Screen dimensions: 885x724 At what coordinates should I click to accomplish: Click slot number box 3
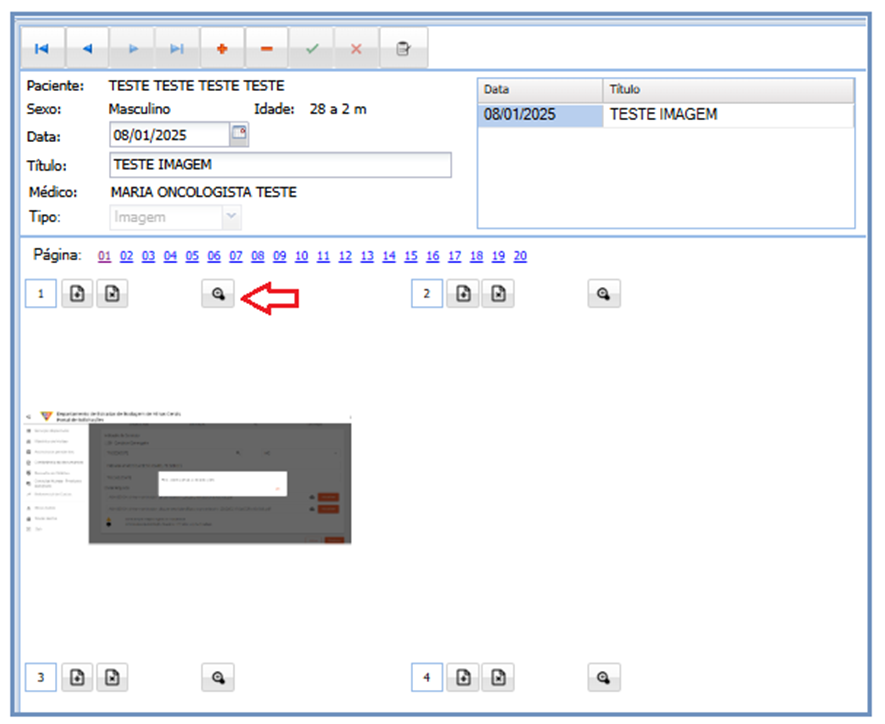click(41, 677)
